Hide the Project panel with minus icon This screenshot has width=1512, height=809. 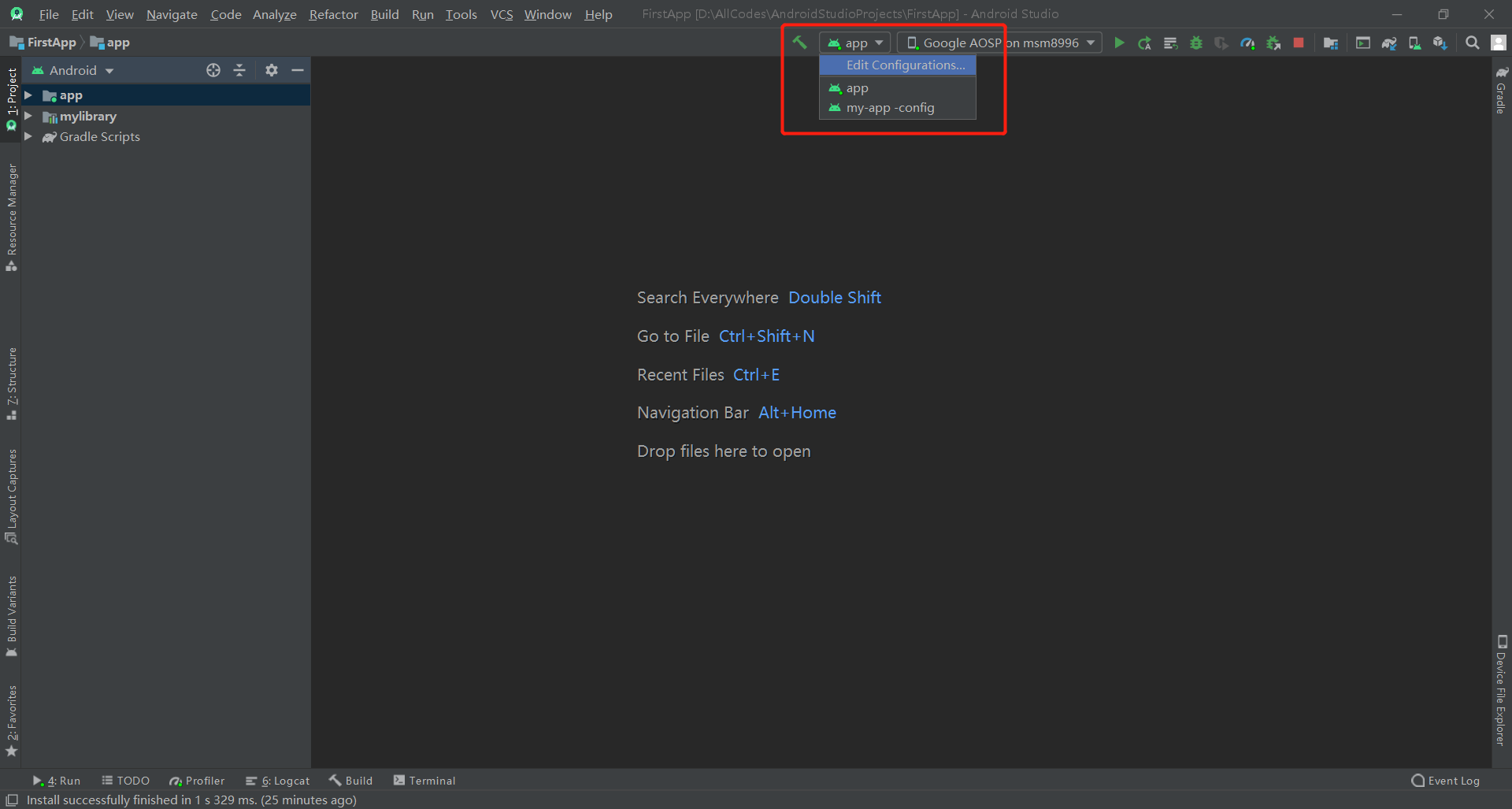(298, 70)
